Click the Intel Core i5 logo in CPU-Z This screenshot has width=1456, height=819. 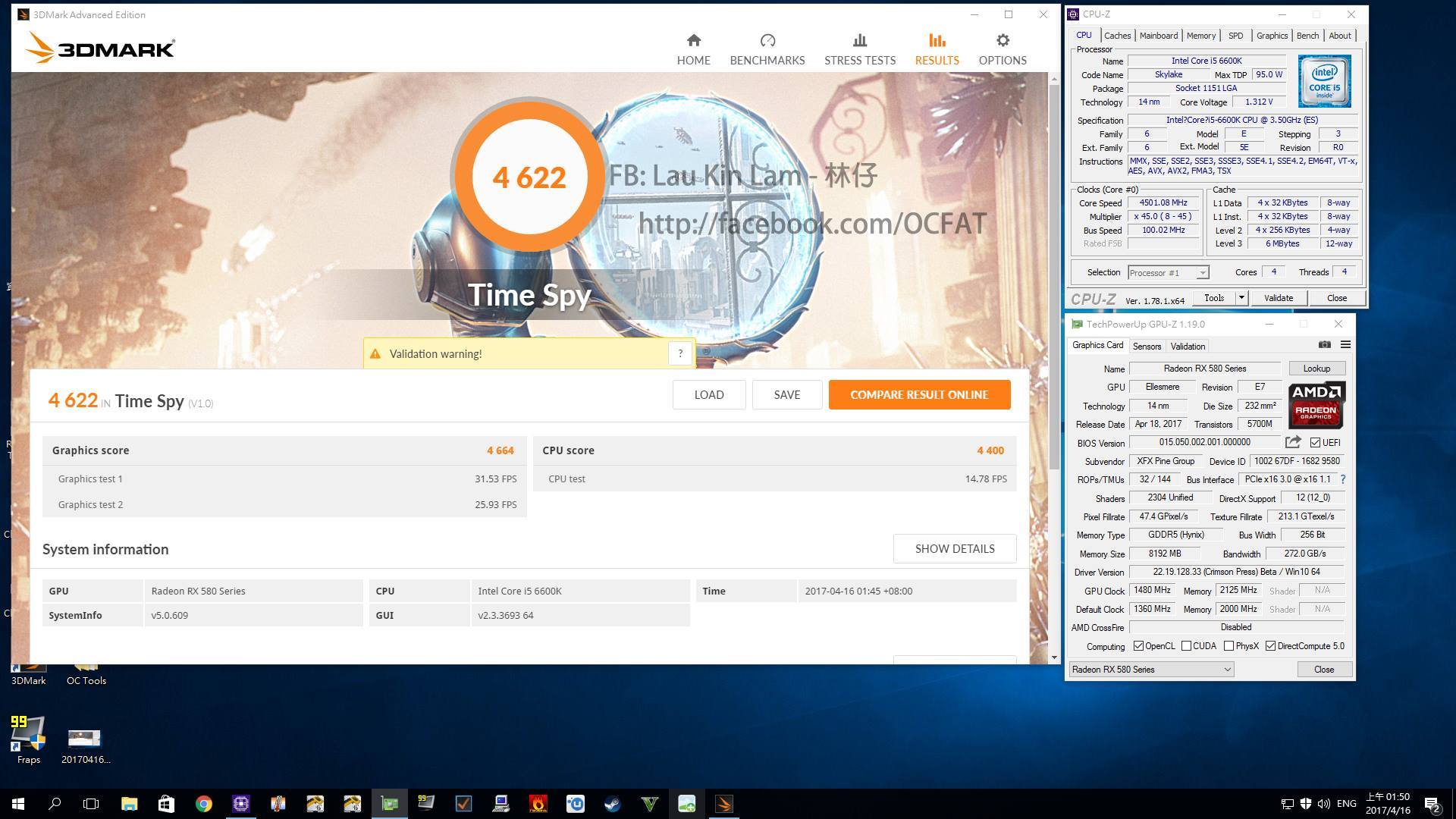1324,80
